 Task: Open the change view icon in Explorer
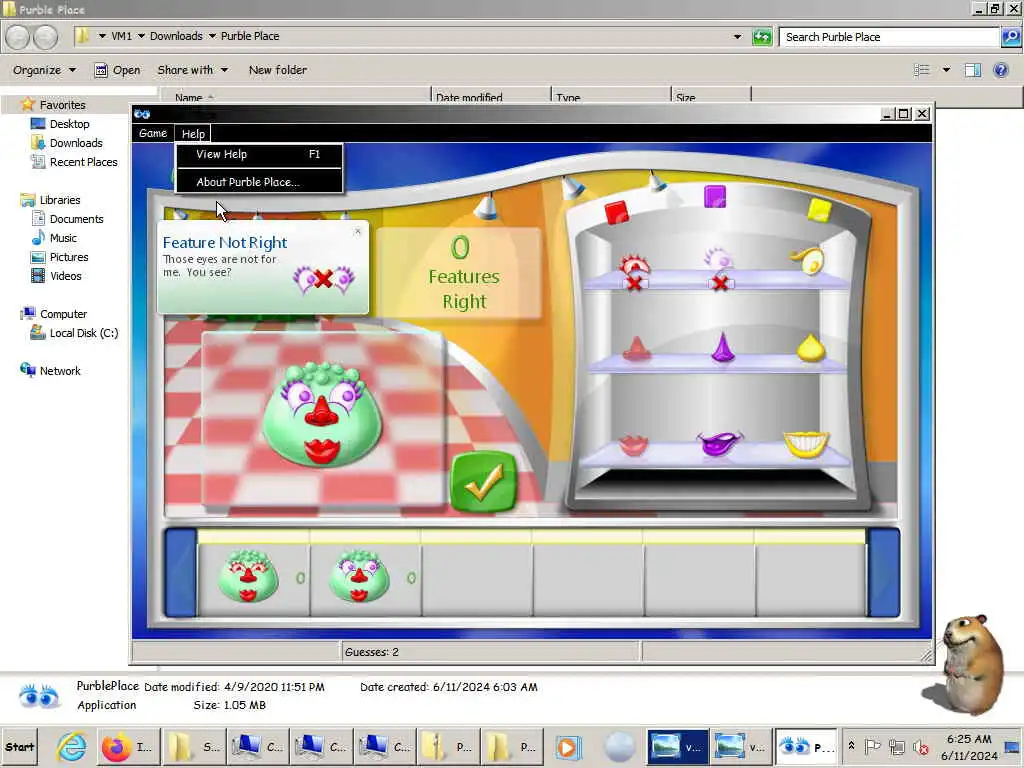pyautogui.click(x=921, y=70)
